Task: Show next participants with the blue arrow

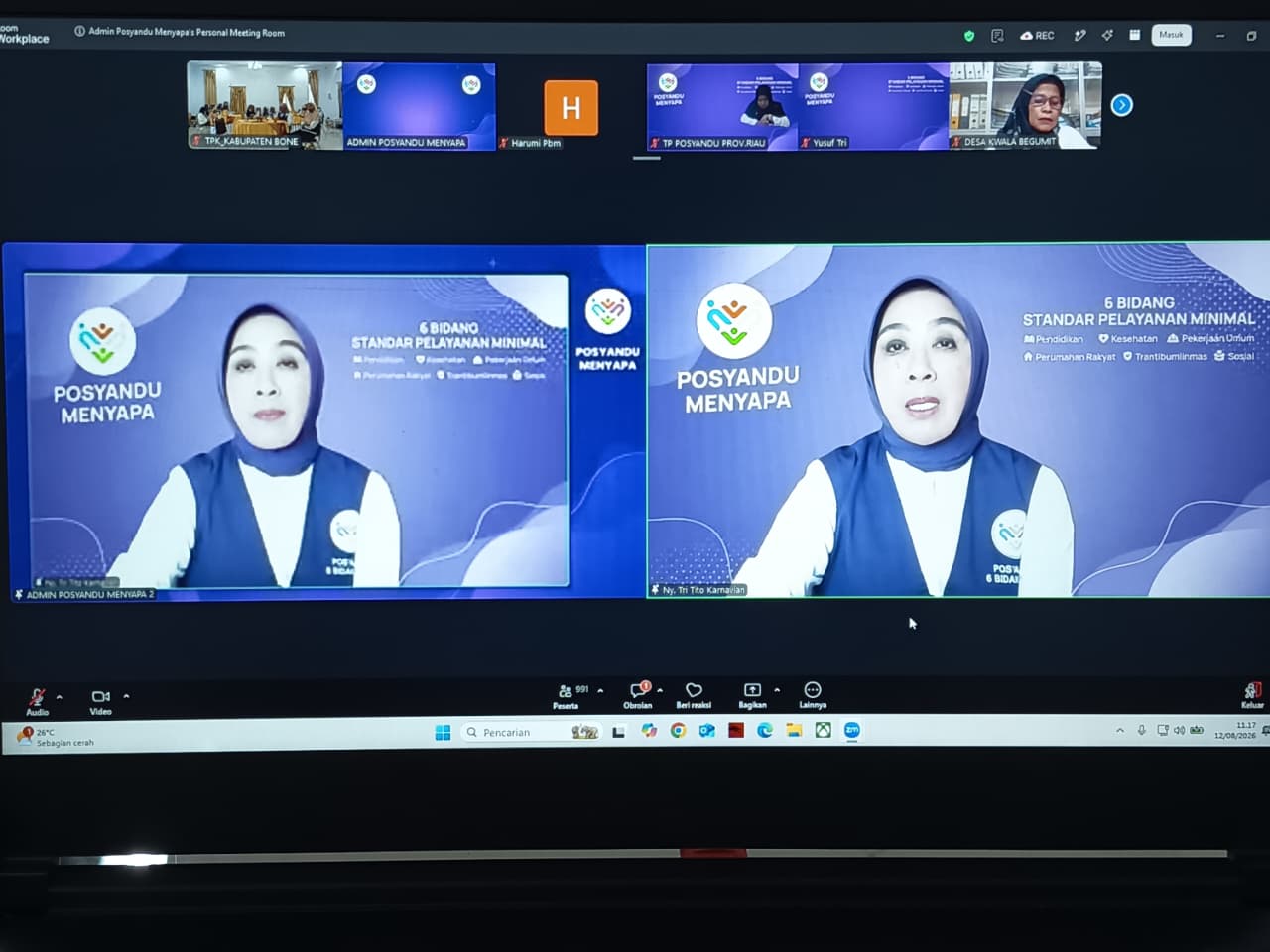Action: pos(1121,105)
